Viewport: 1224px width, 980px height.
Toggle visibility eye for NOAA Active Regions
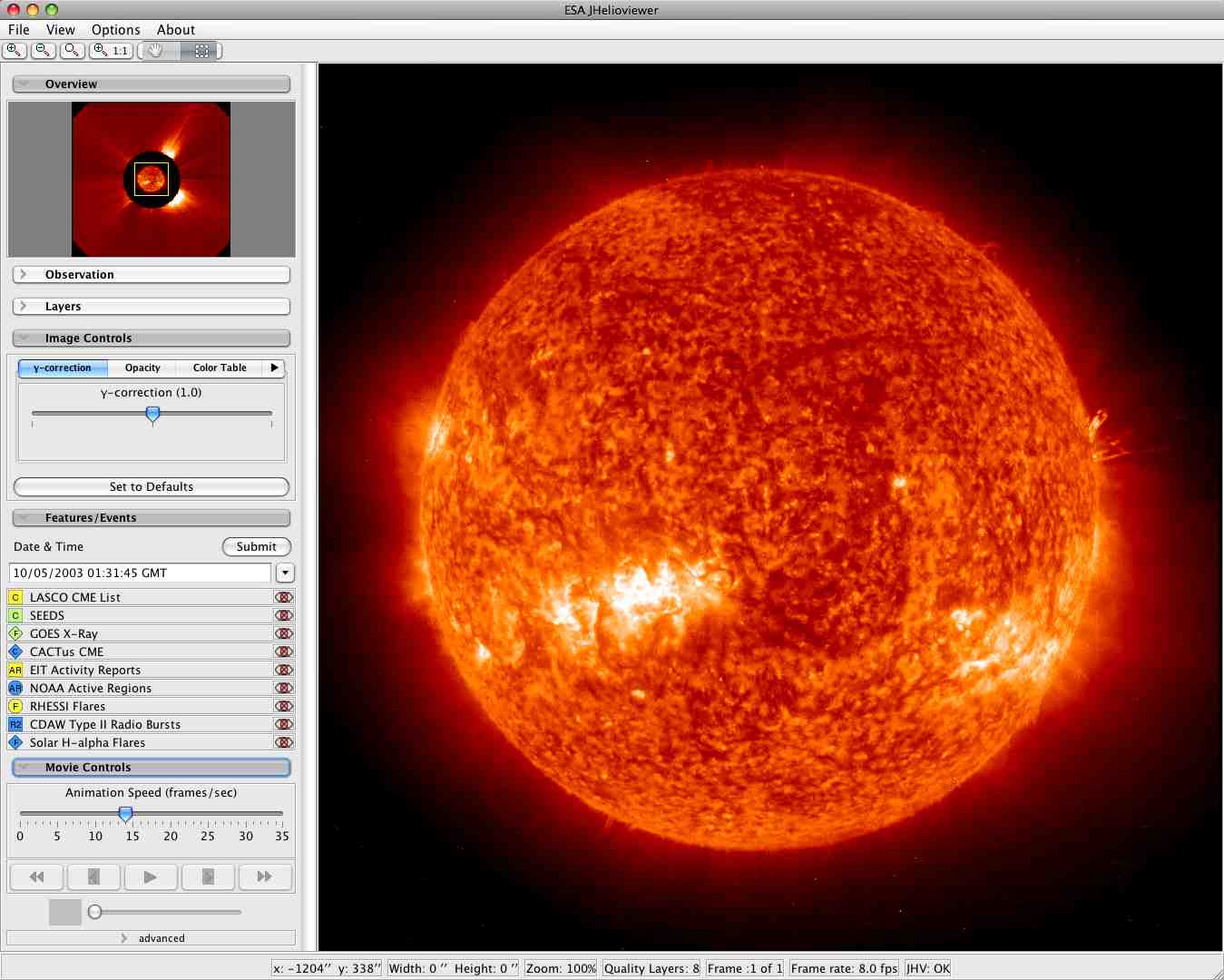[x=284, y=688]
